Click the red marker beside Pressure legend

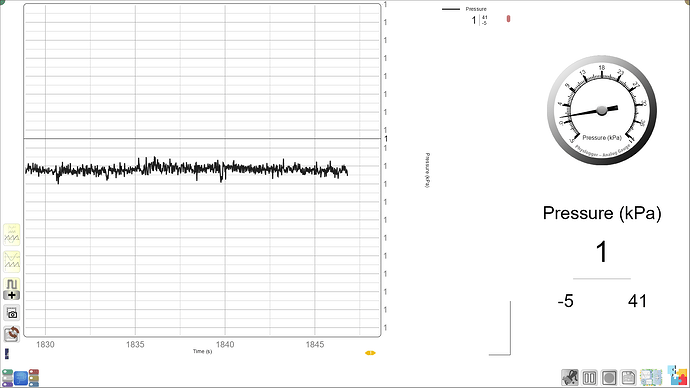(508, 19)
